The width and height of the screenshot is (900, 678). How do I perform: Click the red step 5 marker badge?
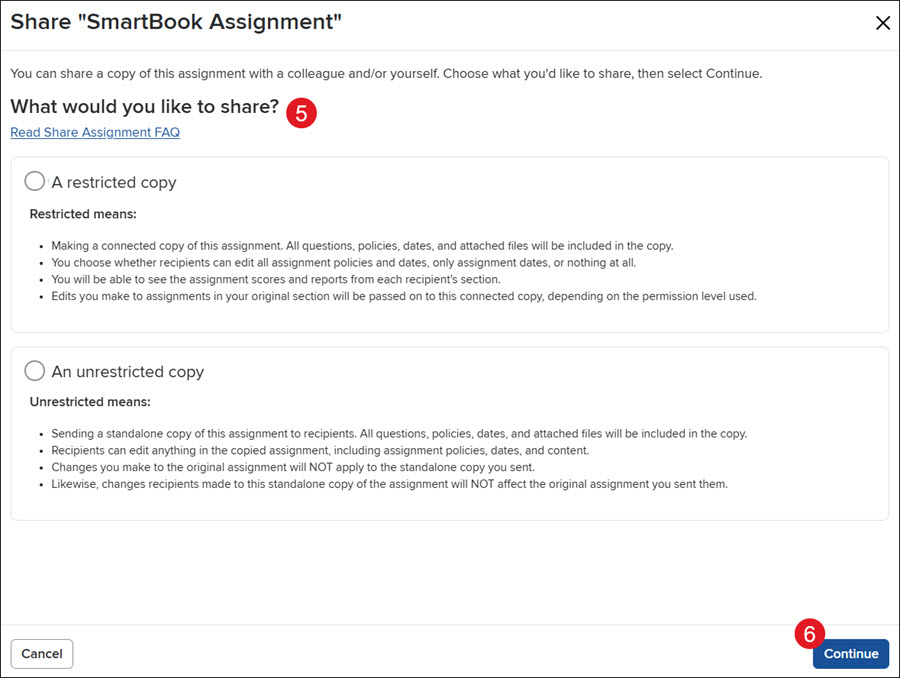(x=301, y=113)
